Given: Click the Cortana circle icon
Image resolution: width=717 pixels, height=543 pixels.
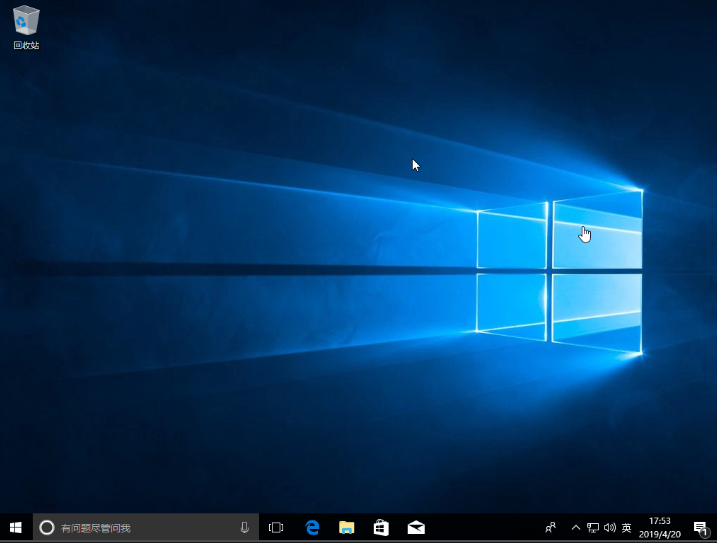Looking at the screenshot, I should pyautogui.click(x=46, y=527).
